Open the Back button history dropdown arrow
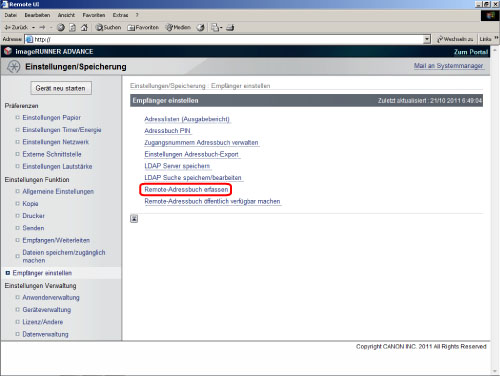Image resolution: width=500 pixels, height=376 pixels. 34,28
